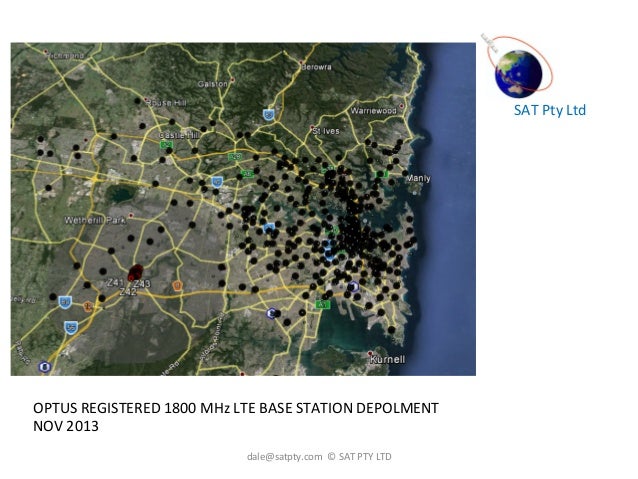The width and height of the screenshot is (638, 479).
Task: Click the green route shield under Castle Hill
Action: click(167, 146)
